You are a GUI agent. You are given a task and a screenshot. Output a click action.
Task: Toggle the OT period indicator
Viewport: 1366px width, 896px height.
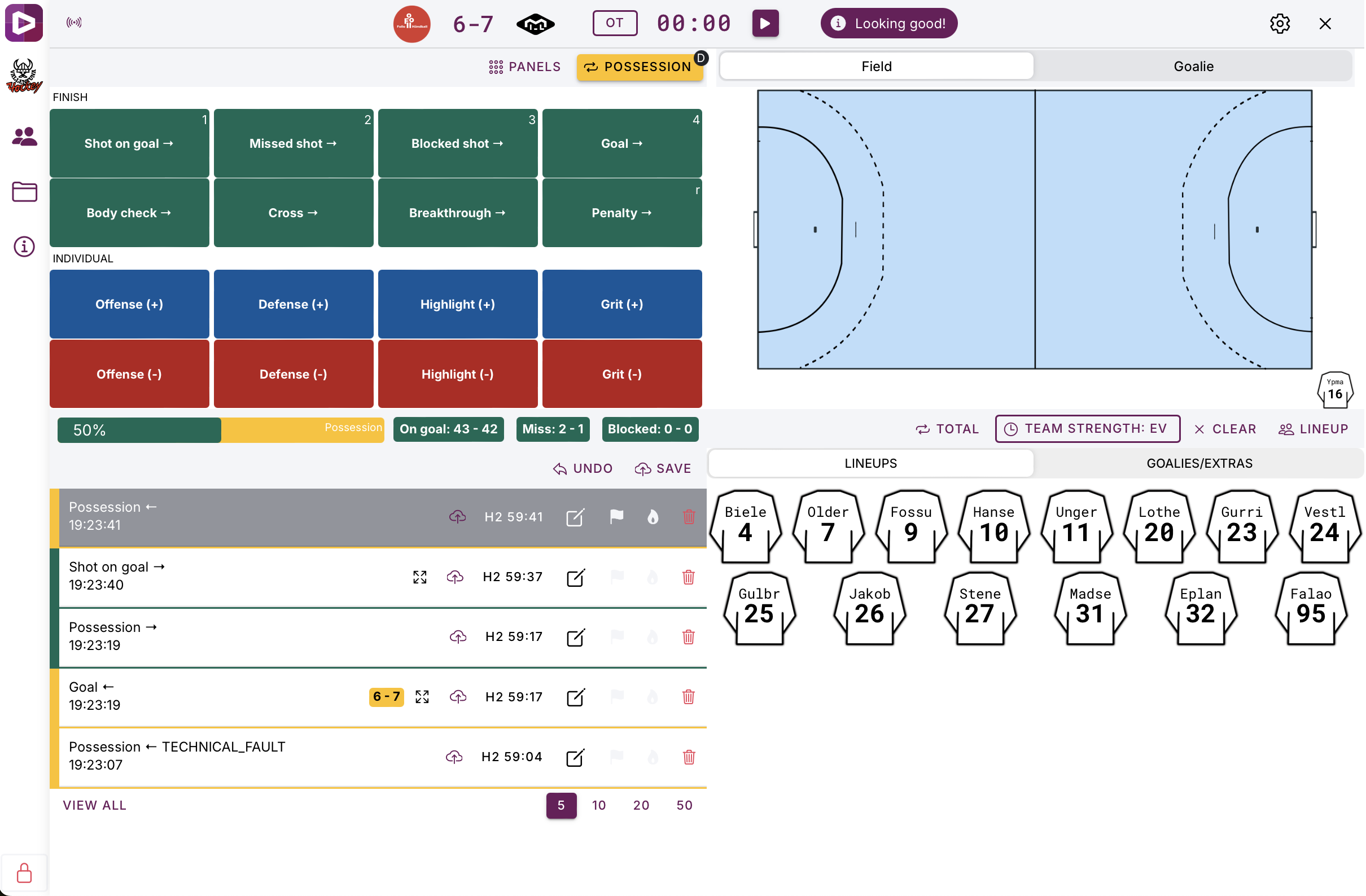(x=615, y=24)
